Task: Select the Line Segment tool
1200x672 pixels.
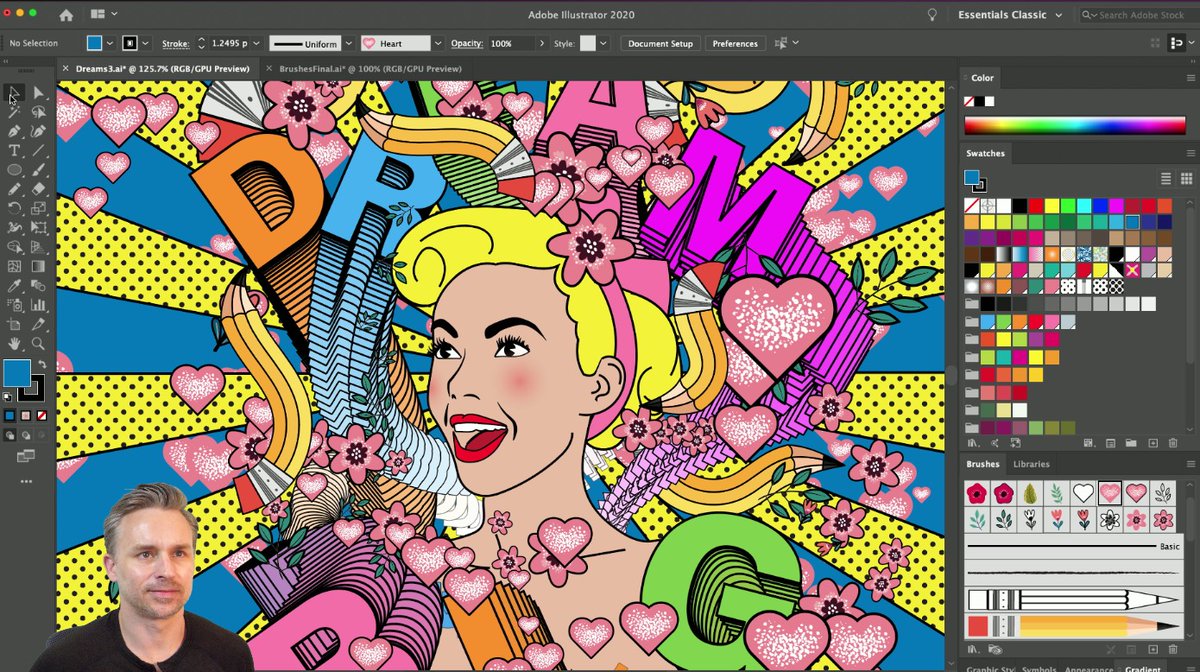Action: click(x=38, y=150)
